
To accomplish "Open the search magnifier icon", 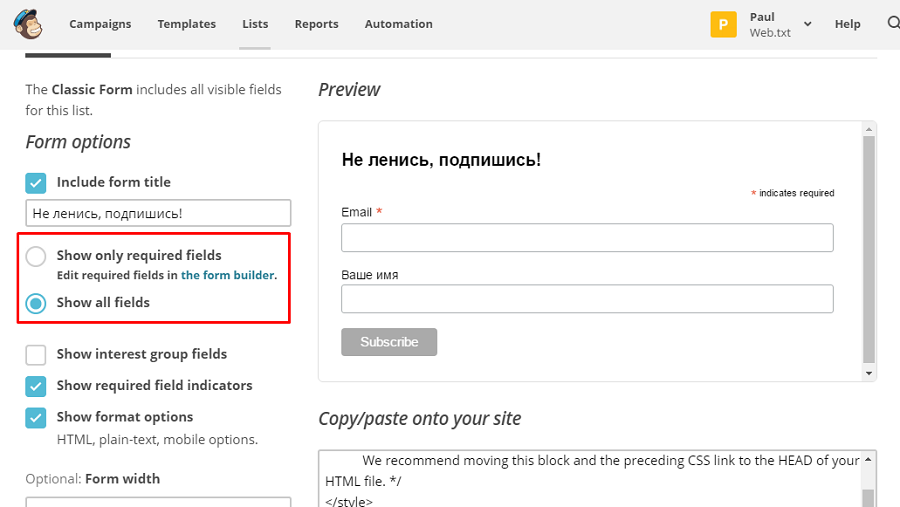I will pos(893,23).
